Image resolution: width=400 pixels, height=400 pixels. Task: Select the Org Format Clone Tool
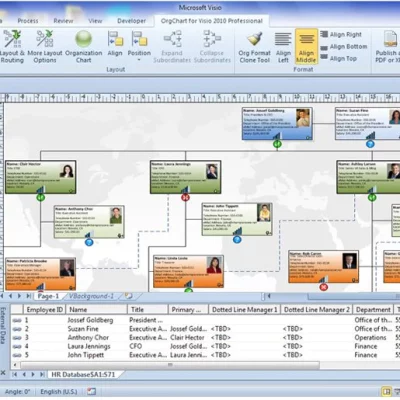254,47
